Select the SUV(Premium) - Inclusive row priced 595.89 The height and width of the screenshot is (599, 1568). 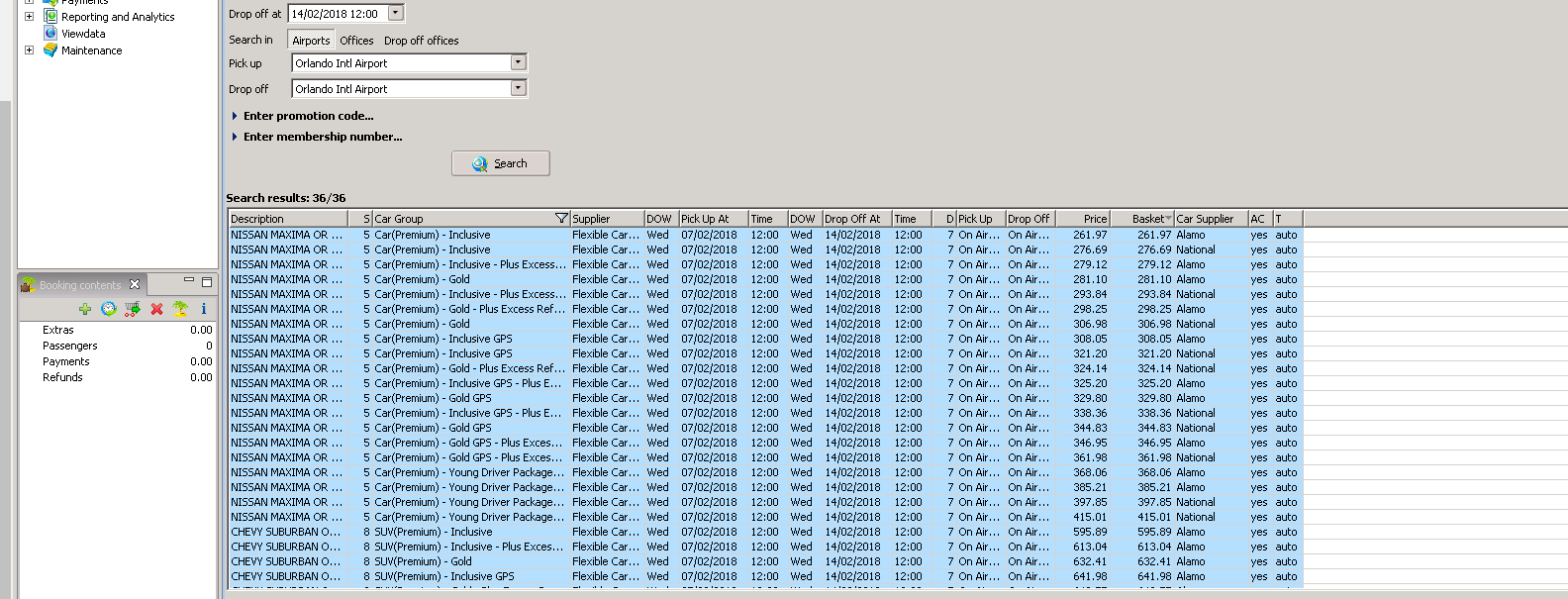pyautogui.click(x=765, y=532)
